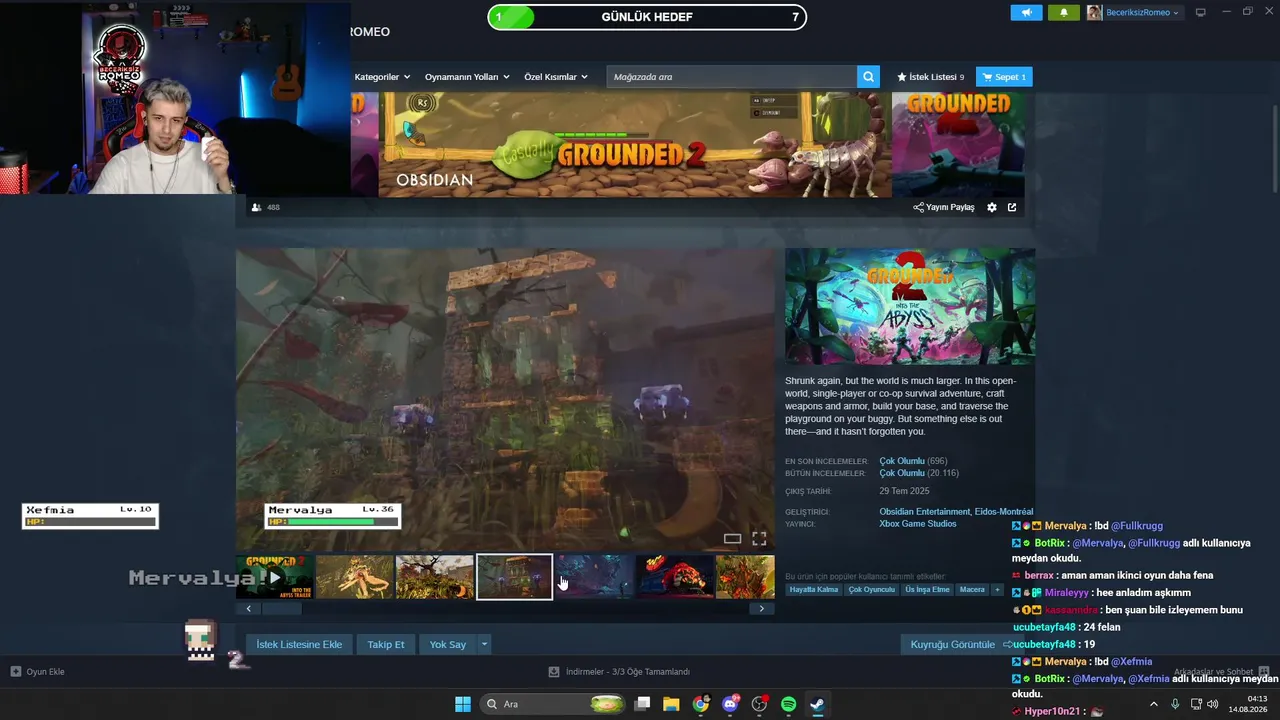
Task: Select the Macera tag
Action: [x=972, y=590]
